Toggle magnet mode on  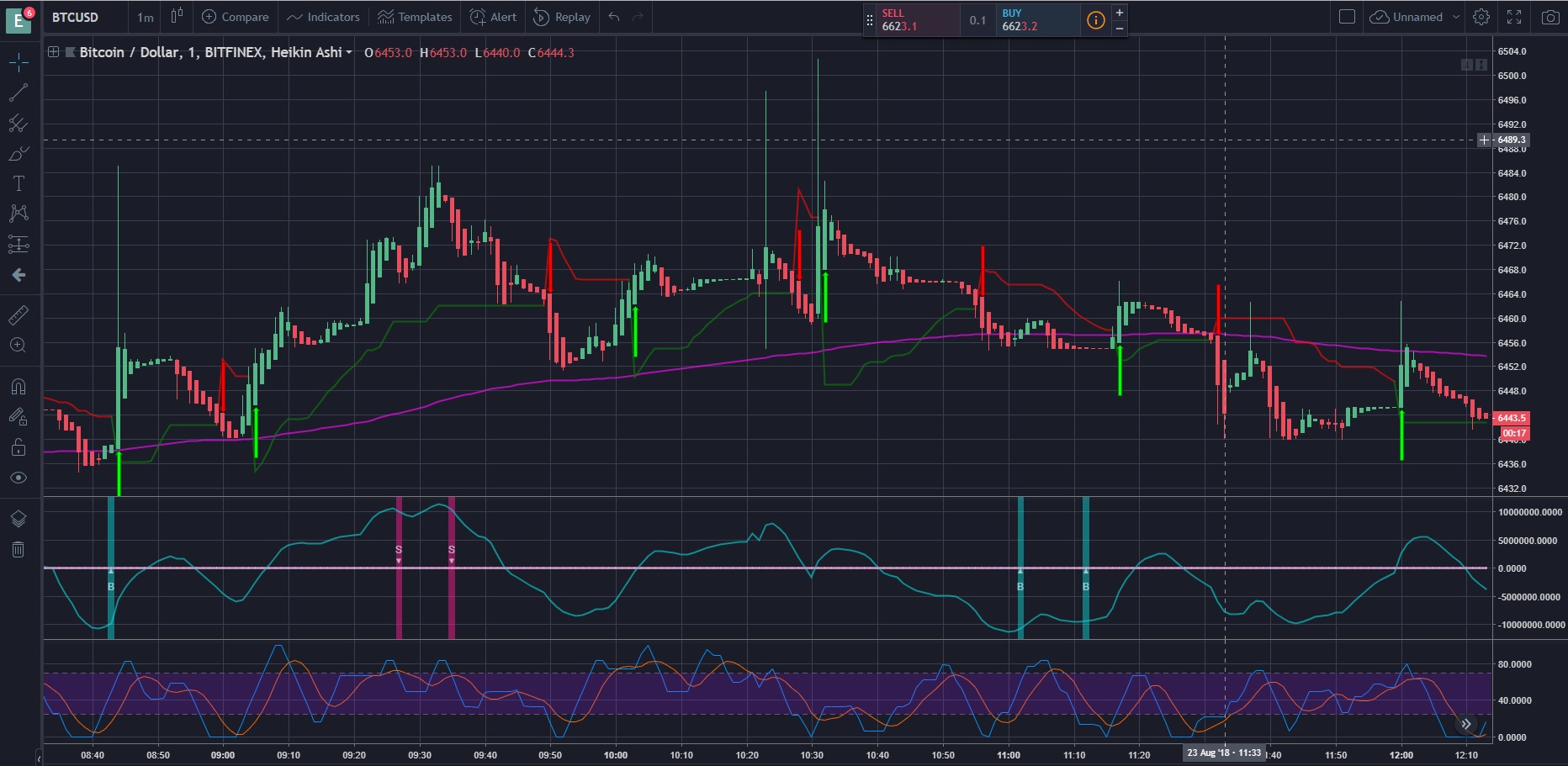click(x=19, y=387)
